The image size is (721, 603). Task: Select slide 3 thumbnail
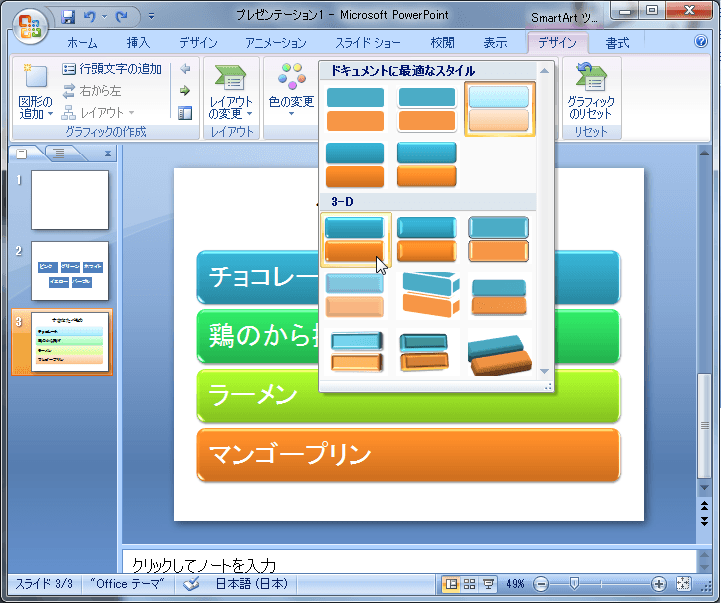tap(70, 342)
